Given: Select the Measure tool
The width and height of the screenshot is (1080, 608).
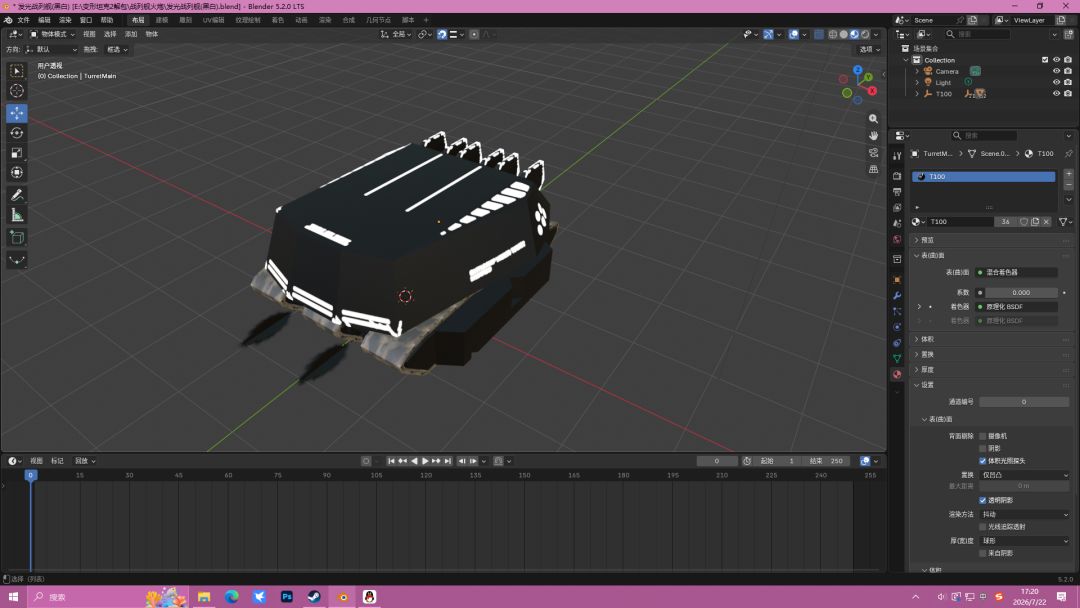Looking at the screenshot, I should [17, 216].
